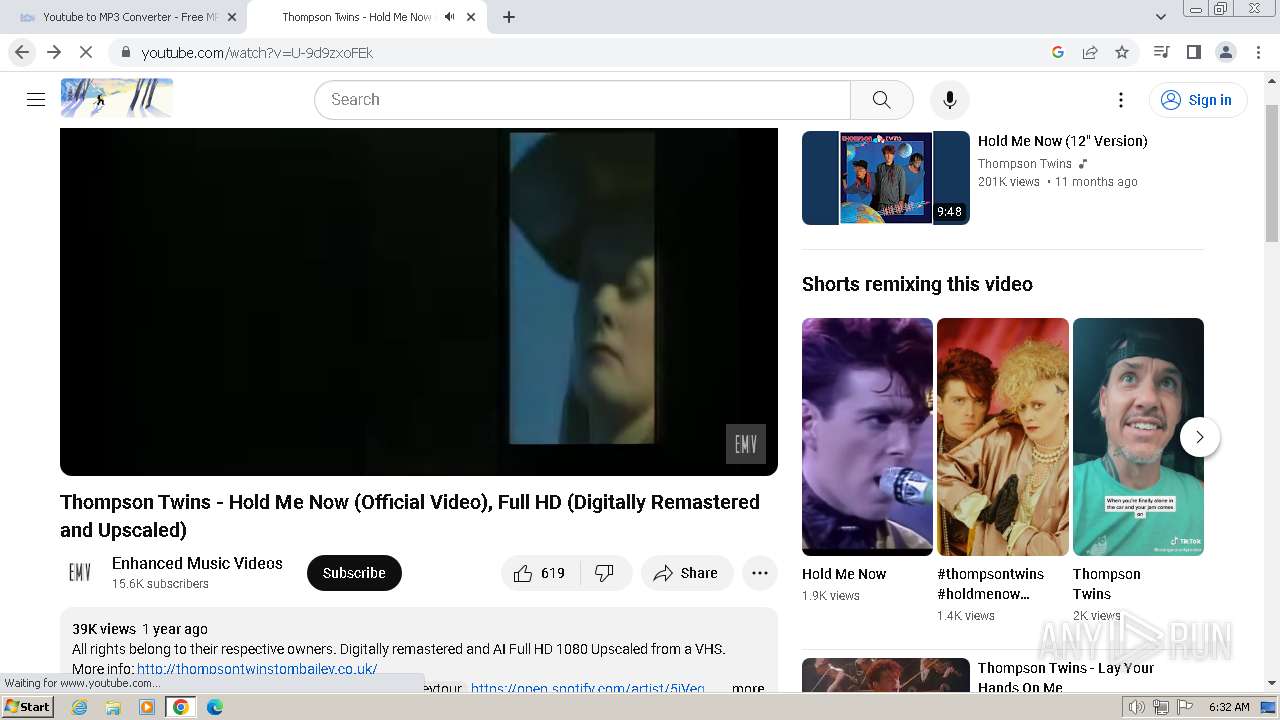Toggle Chrome side panel

(1193, 52)
